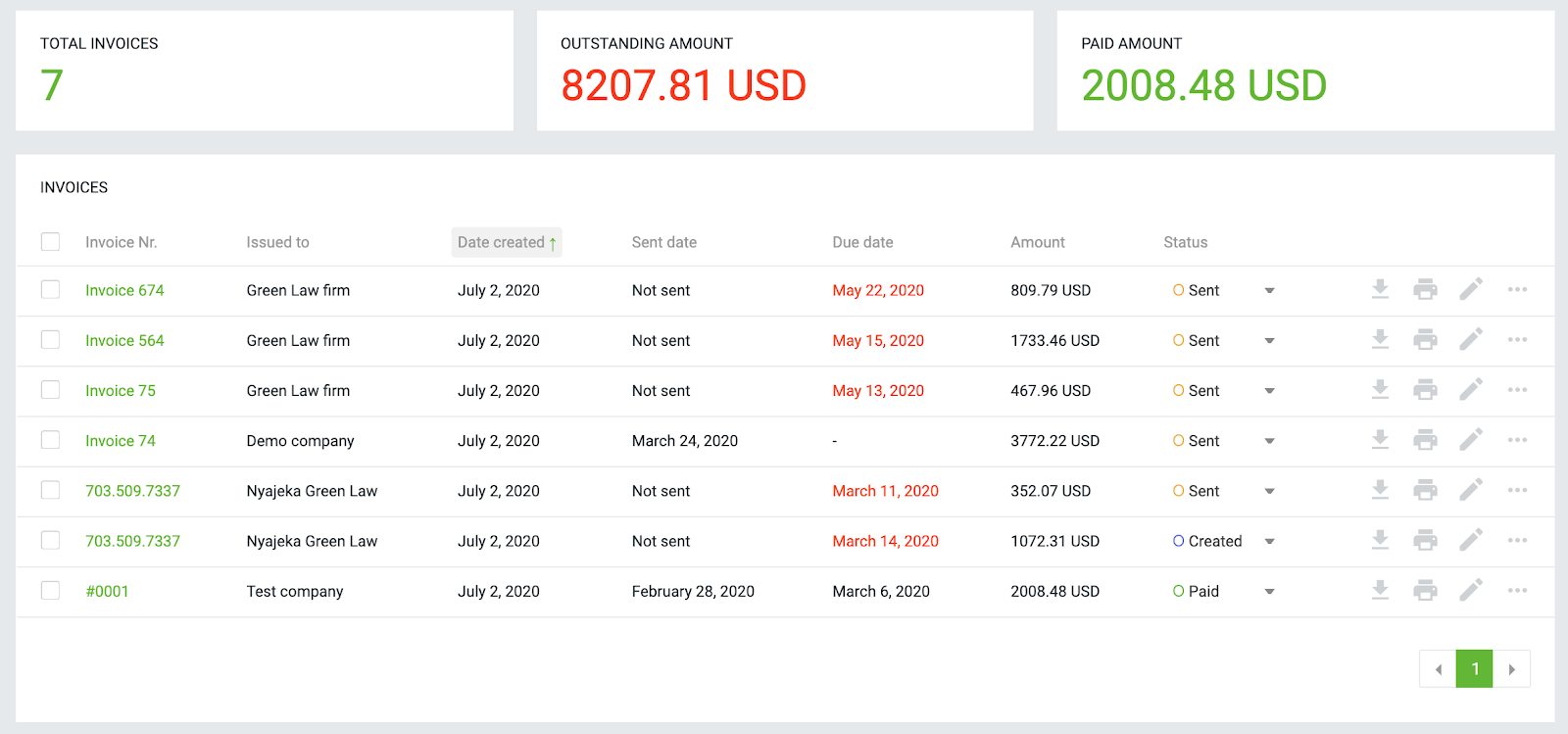This screenshot has height=734, width=1568.
Task: Go to next page in pagination
Action: [x=1511, y=669]
